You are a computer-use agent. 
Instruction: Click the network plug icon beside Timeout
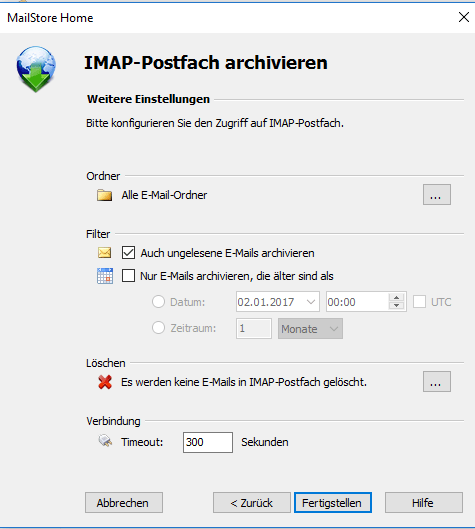(x=105, y=441)
